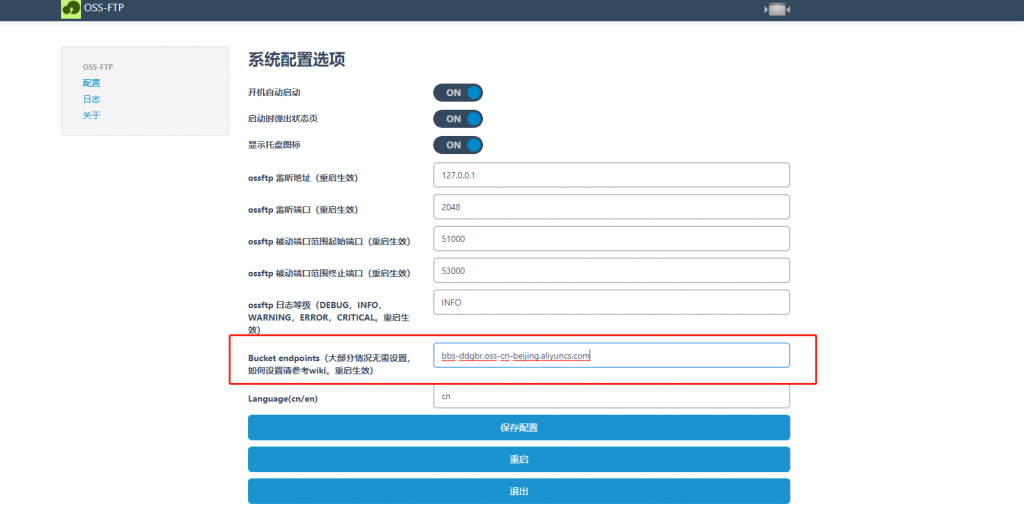This screenshot has width=1024, height=527.
Task: Open the 日志 sidebar link
Action: [91, 99]
